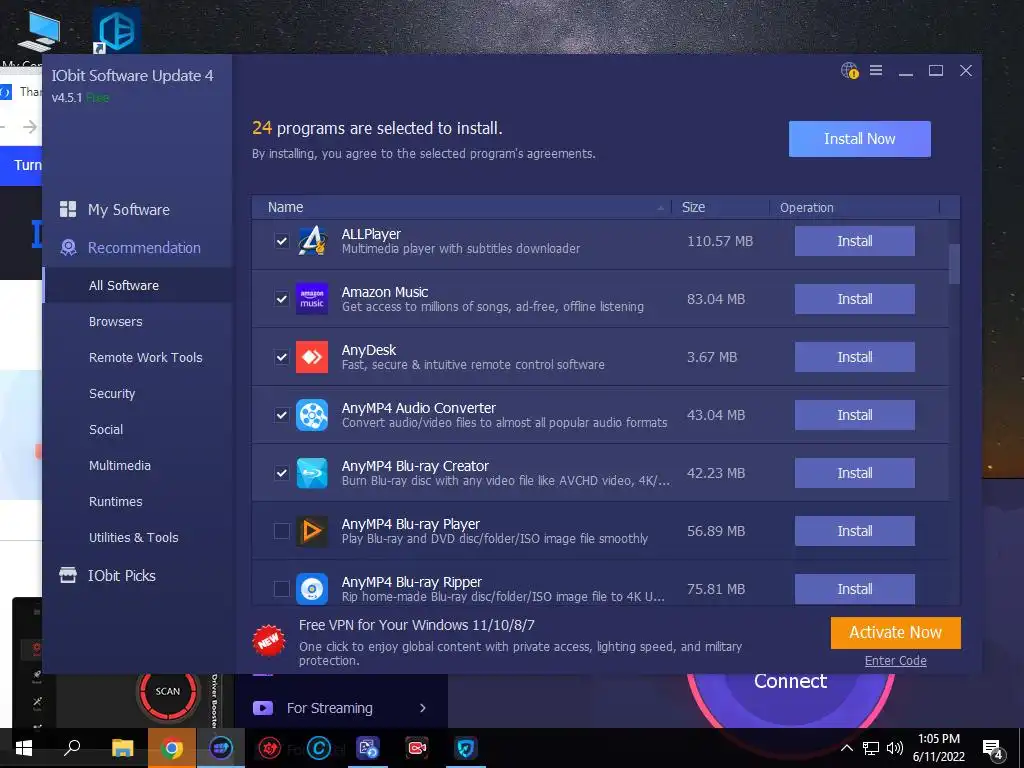Check the AnyMP4 Blu-ray Player checkbox
Viewport: 1024px width, 768px height.
(281, 531)
